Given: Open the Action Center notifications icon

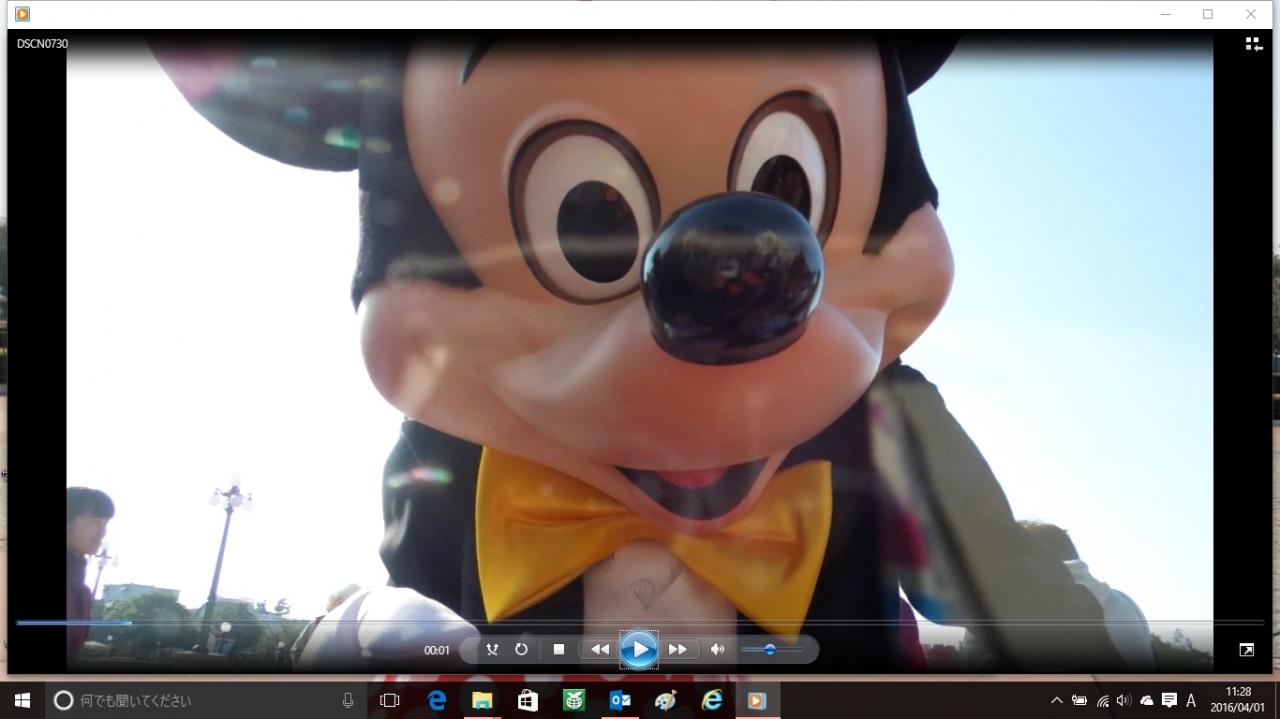Looking at the screenshot, I should pos(1168,701).
